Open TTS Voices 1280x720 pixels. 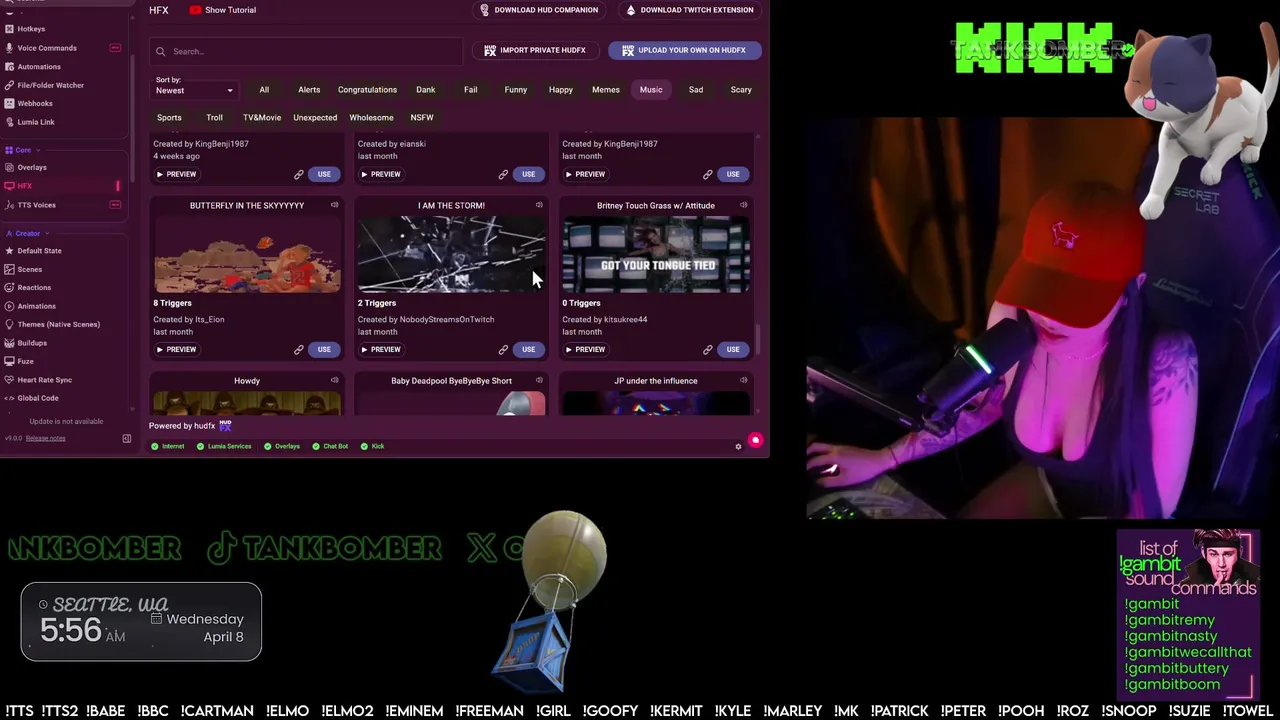36,205
